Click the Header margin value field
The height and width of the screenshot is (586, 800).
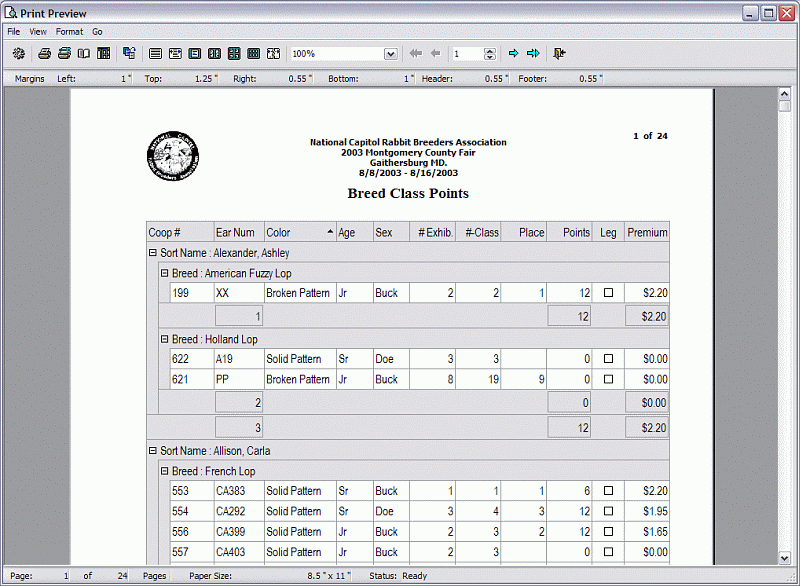point(482,79)
